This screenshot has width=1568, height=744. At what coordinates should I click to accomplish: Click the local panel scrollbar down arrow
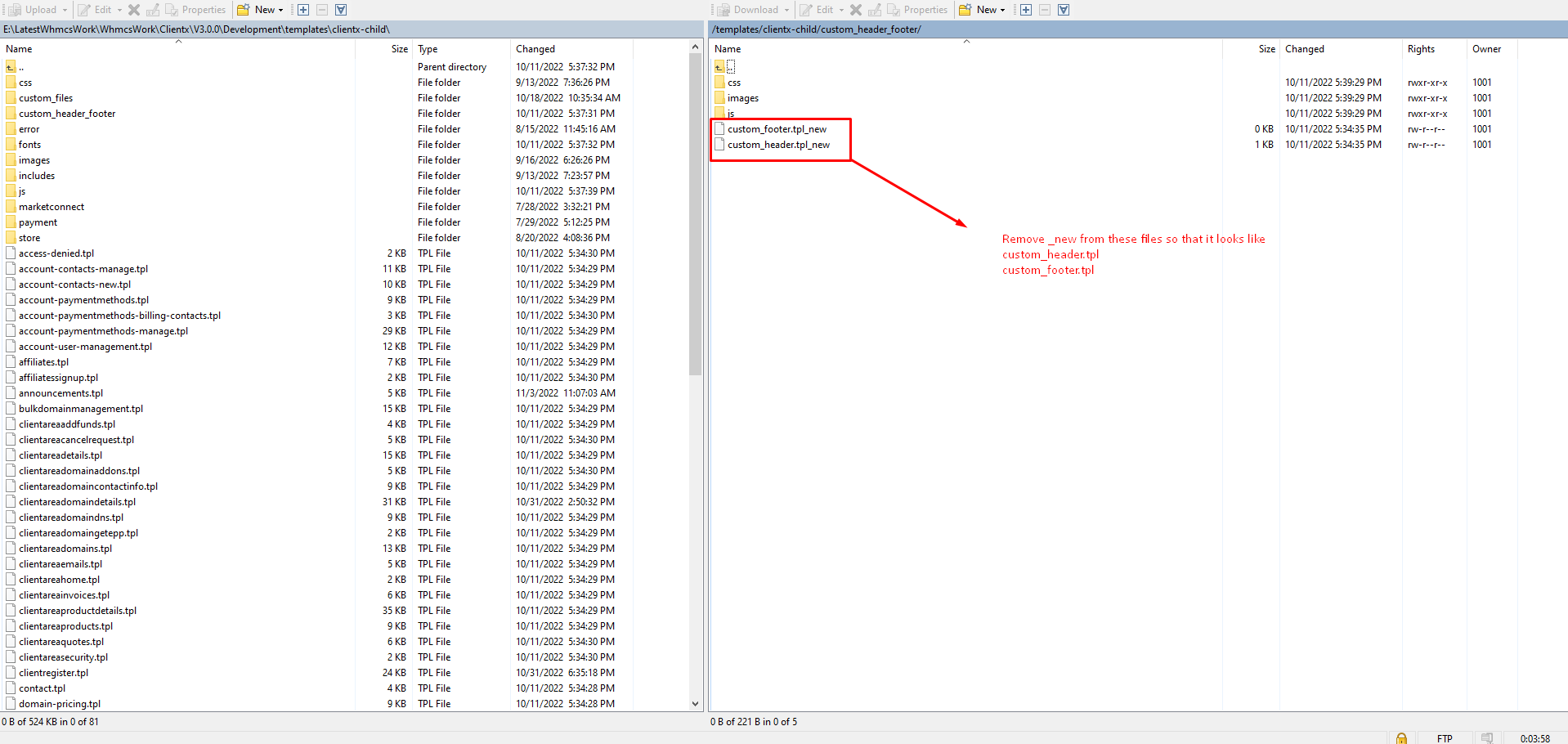pyautogui.click(x=695, y=703)
